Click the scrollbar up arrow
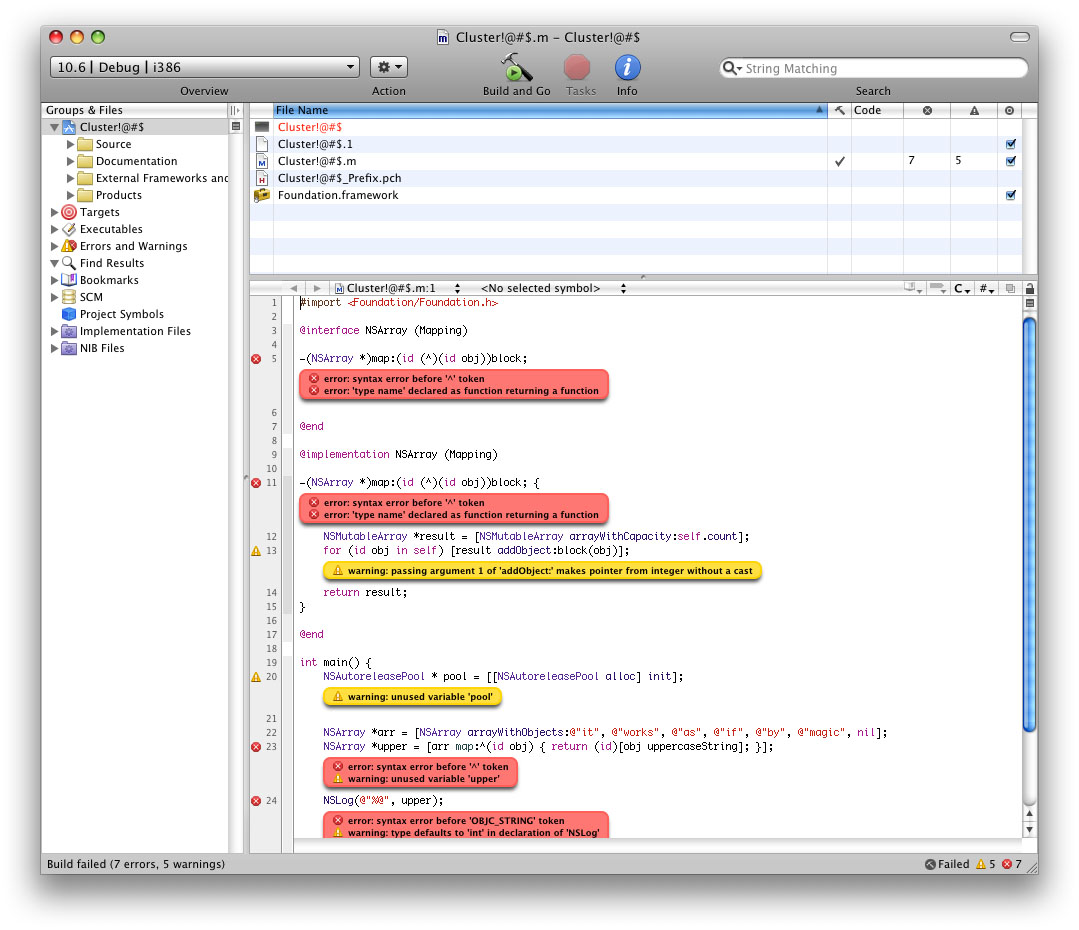The width and height of the screenshot is (1079, 930). coord(1029,813)
